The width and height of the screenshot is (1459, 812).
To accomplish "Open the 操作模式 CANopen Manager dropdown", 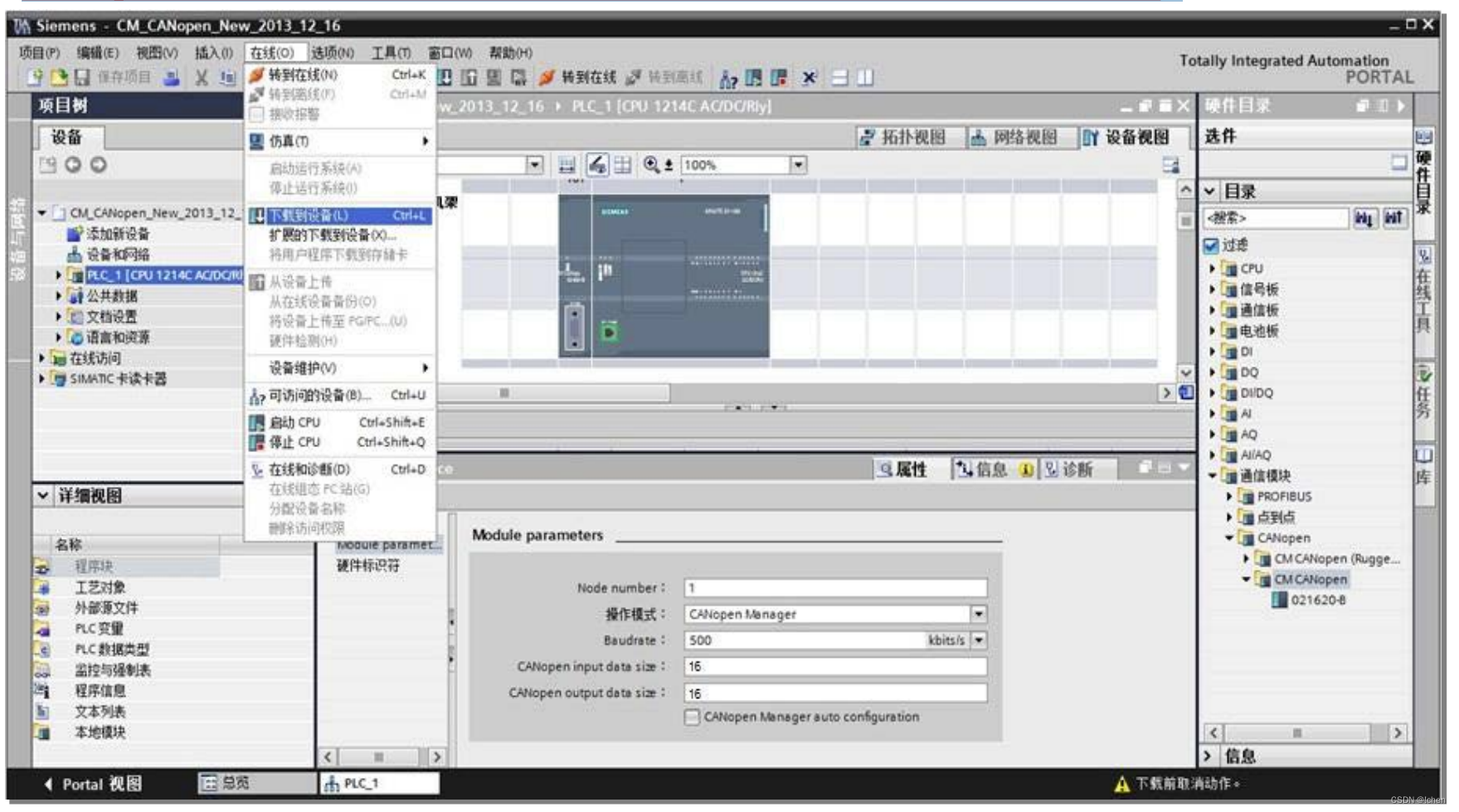I will point(979,614).
